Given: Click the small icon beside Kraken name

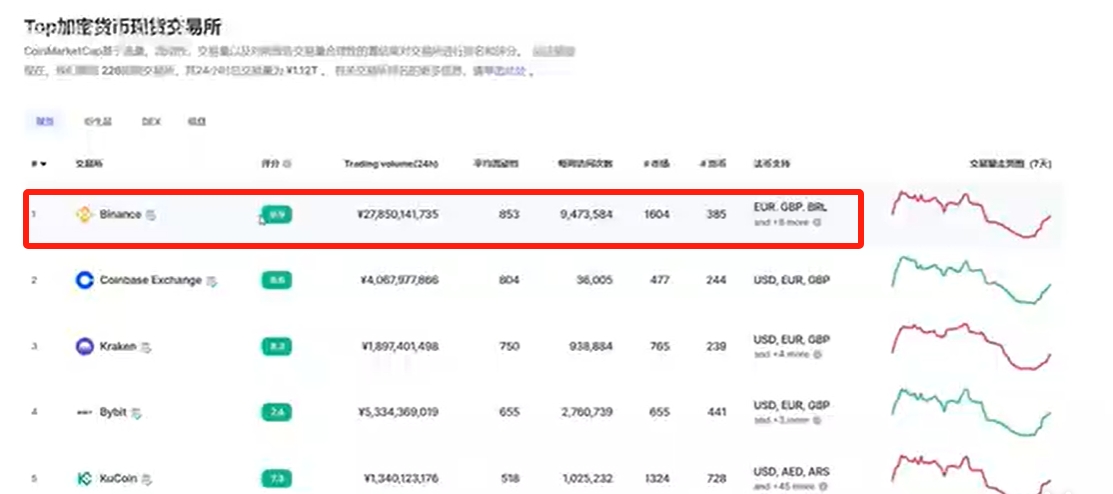Looking at the screenshot, I should [146, 347].
